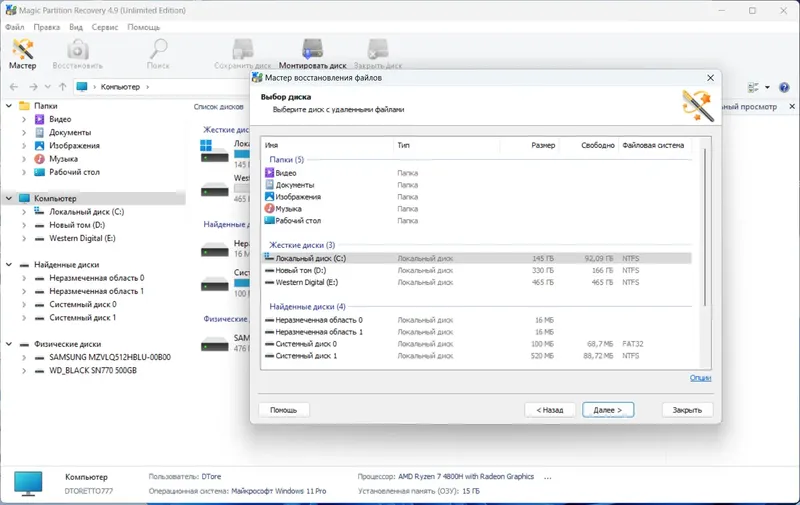Expand SAMSUNG MZVLQ512HBLU-00B00 tree node
The height and width of the screenshot is (505, 800).
click(23, 358)
